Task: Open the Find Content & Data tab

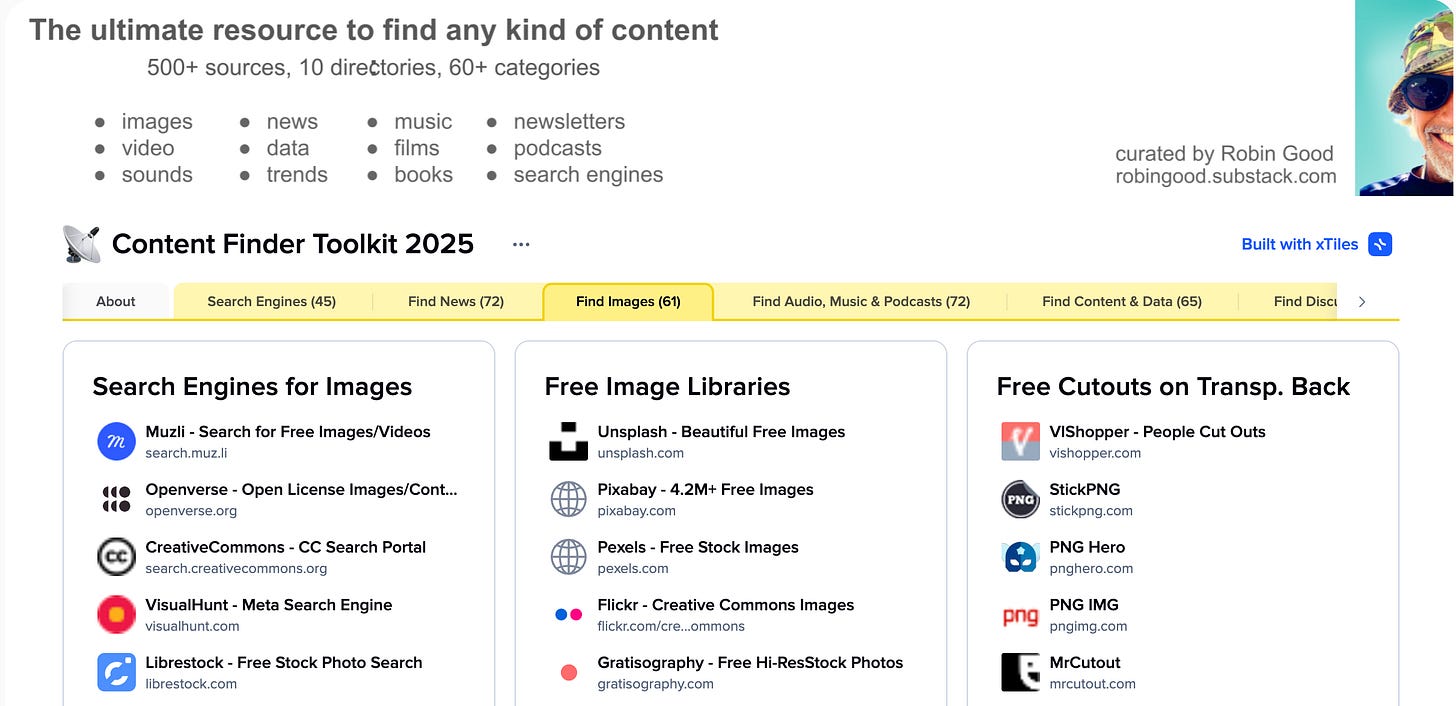Action: tap(1122, 301)
